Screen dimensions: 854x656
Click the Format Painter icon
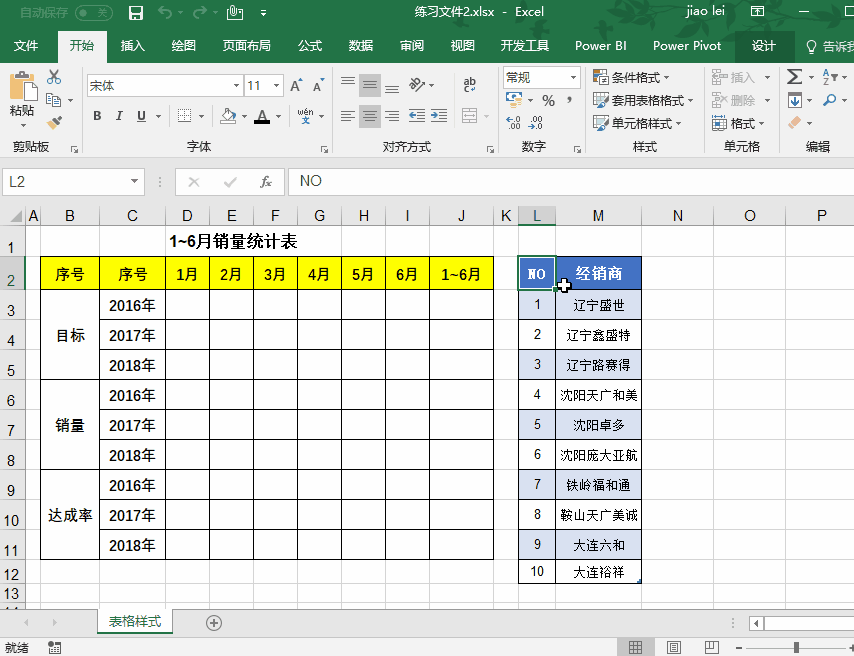55,123
